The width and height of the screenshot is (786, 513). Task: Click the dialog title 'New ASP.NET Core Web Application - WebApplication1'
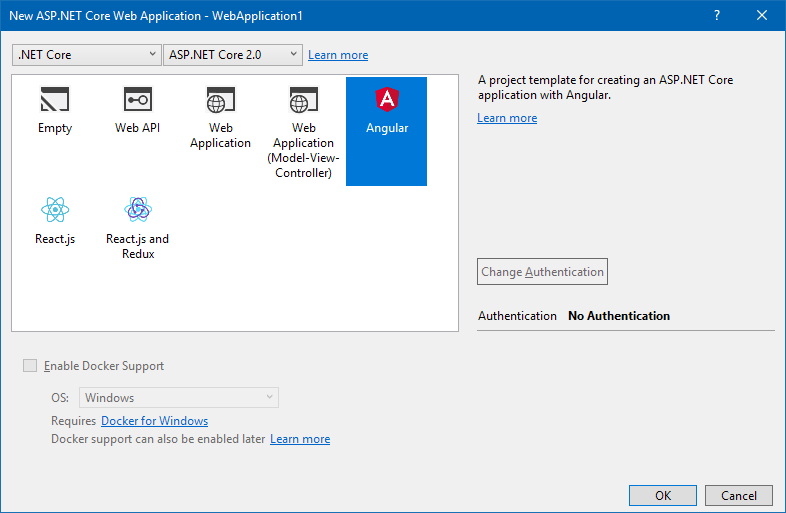tap(156, 16)
